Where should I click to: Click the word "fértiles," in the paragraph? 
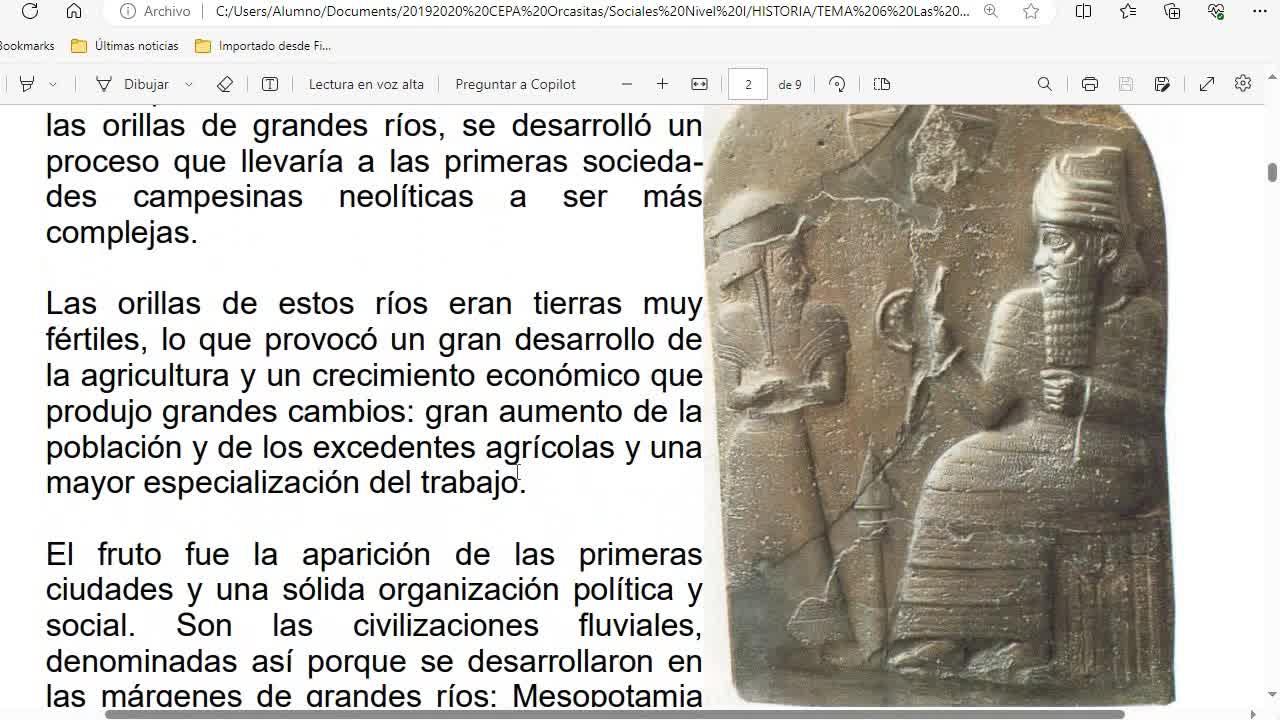tap(97, 339)
